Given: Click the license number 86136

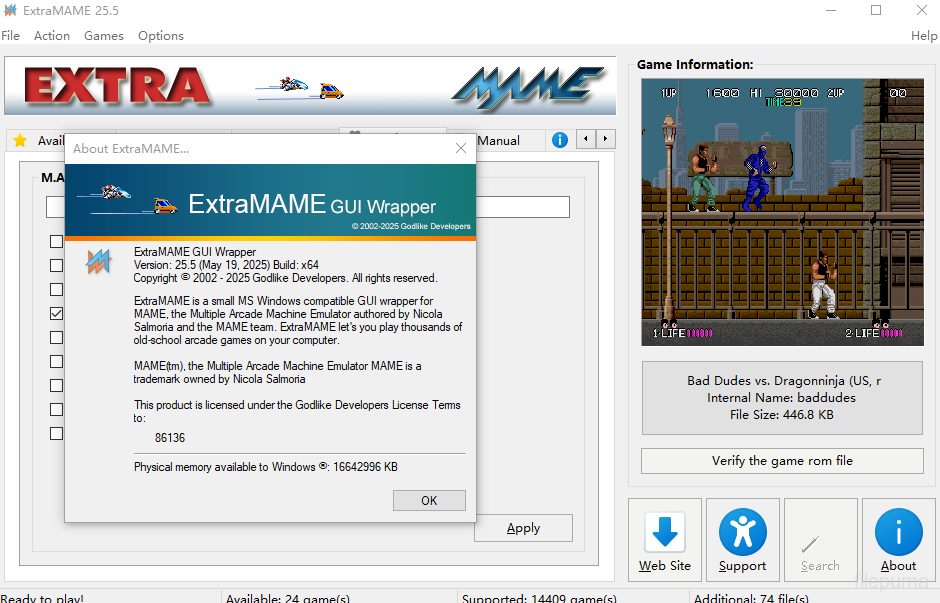Looking at the screenshot, I should 170,438.
